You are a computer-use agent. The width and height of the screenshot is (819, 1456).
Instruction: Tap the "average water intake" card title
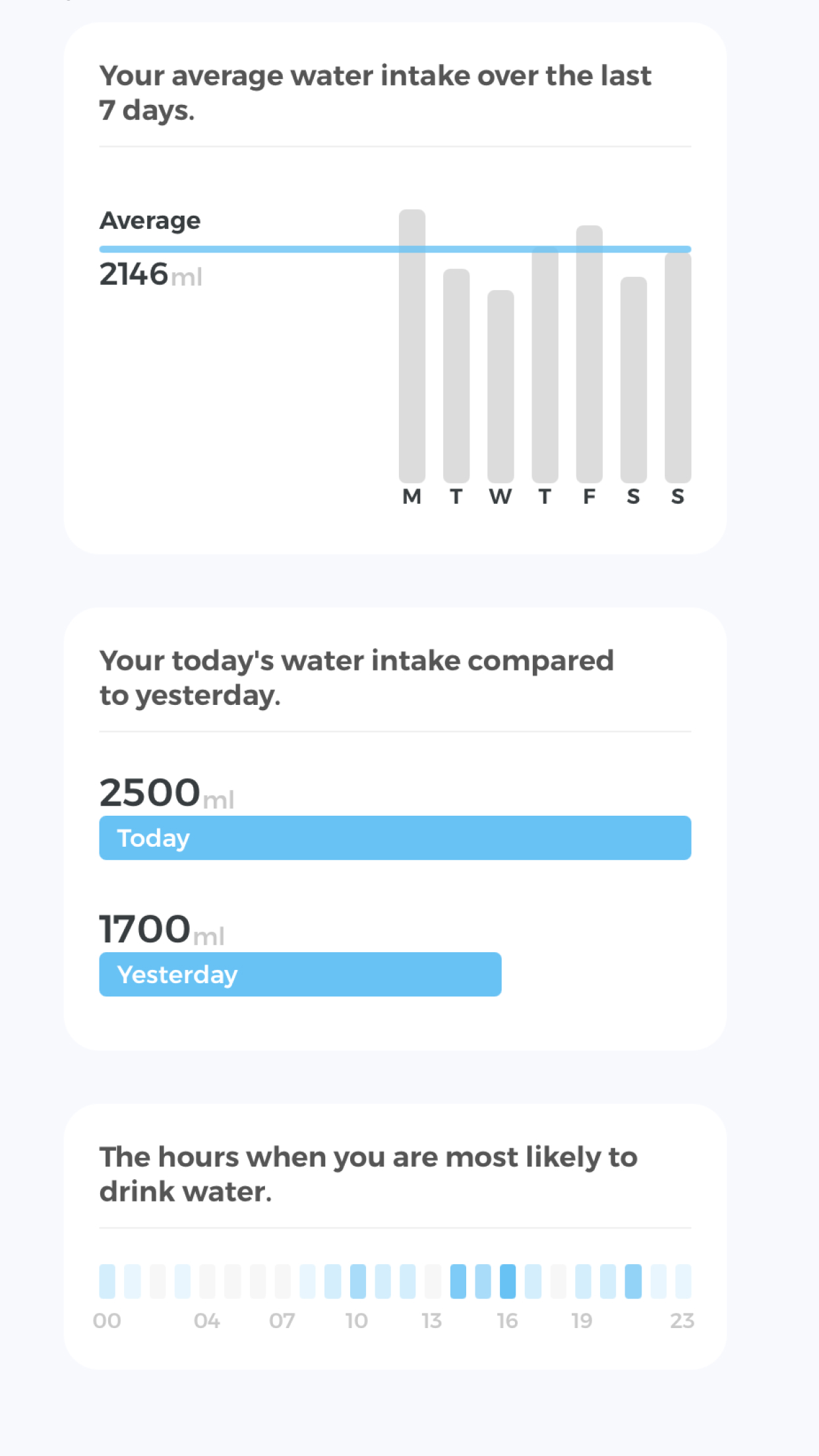[x=375, y=93]
